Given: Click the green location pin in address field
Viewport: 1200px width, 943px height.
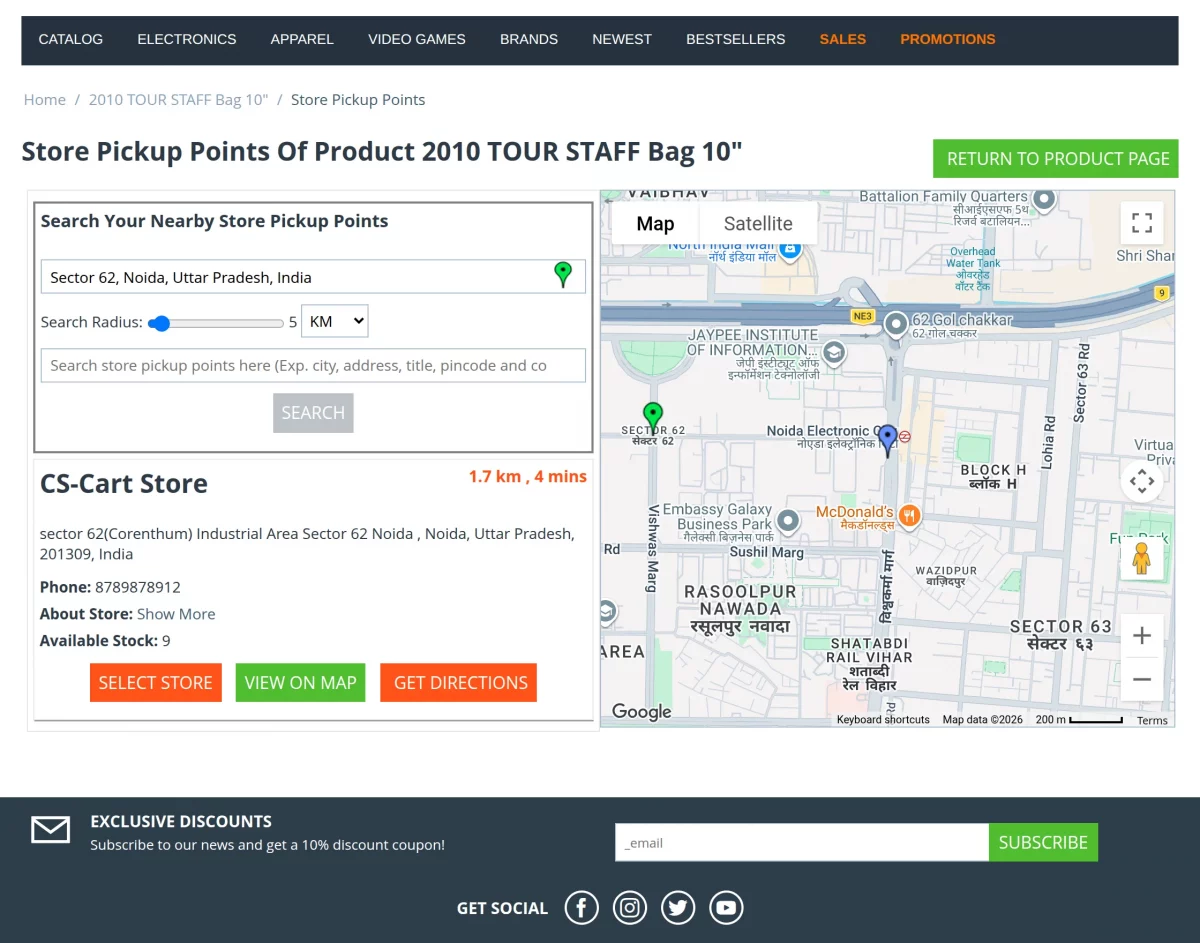Looking at the screenshot, I should point(563,275).
